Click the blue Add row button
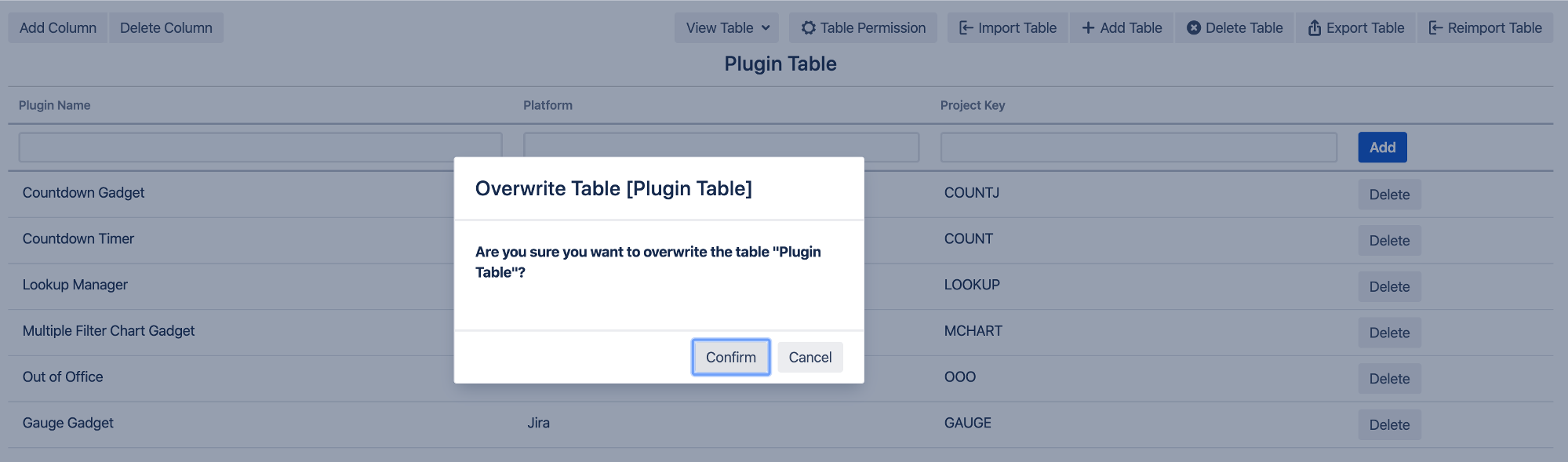This screenshot has height=462, width=1568. click(1382, 147)
